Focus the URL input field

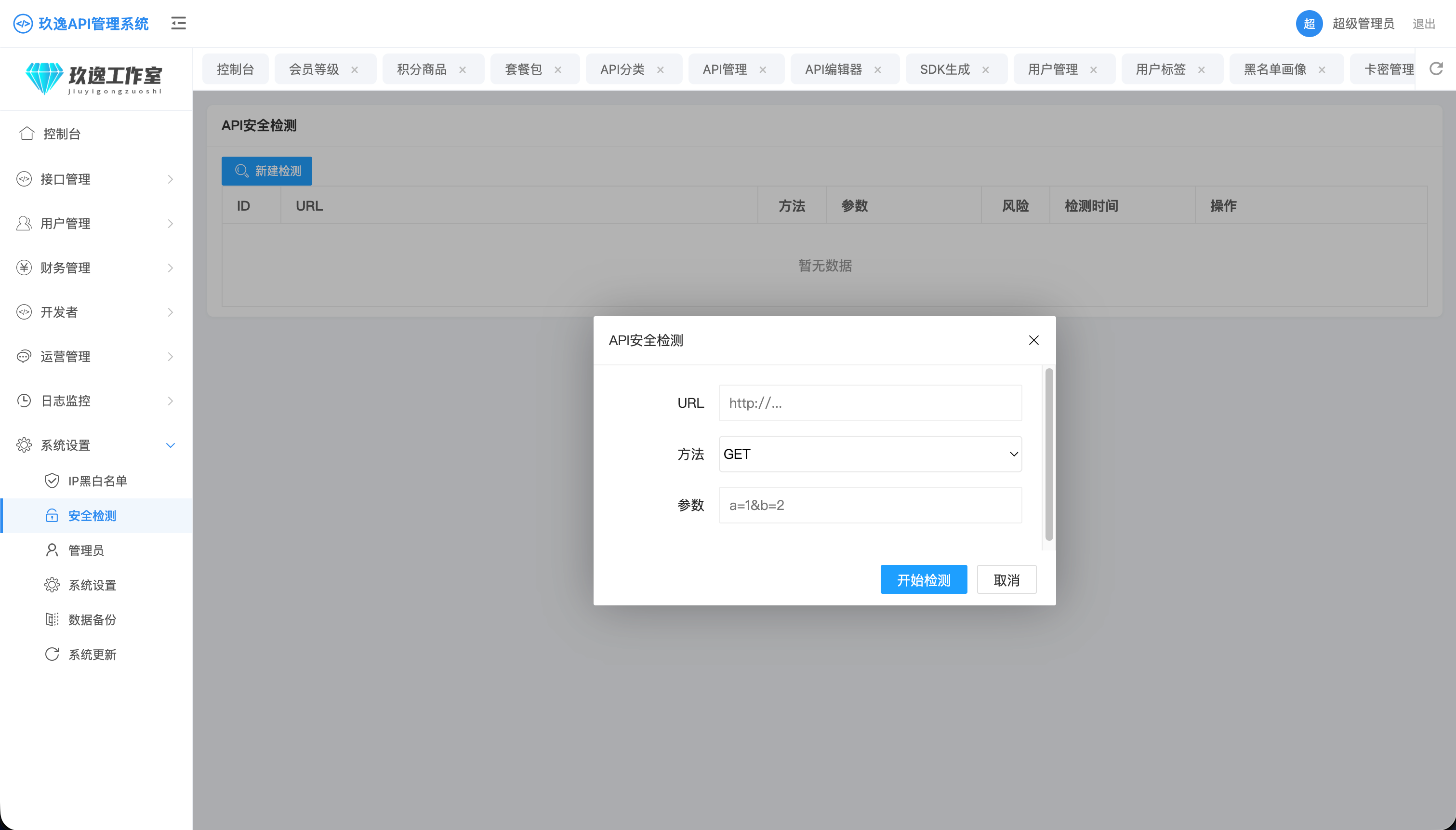(870, 403)
